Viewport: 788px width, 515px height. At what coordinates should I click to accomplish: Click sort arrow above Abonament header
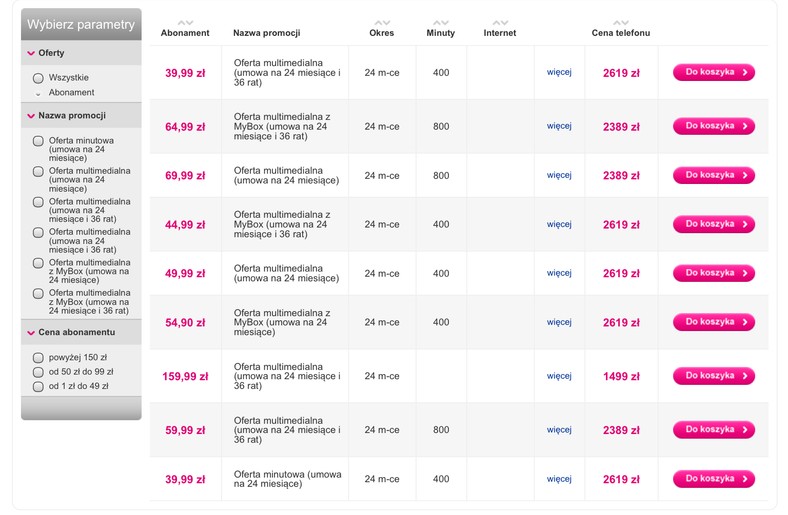click(185, 23)
